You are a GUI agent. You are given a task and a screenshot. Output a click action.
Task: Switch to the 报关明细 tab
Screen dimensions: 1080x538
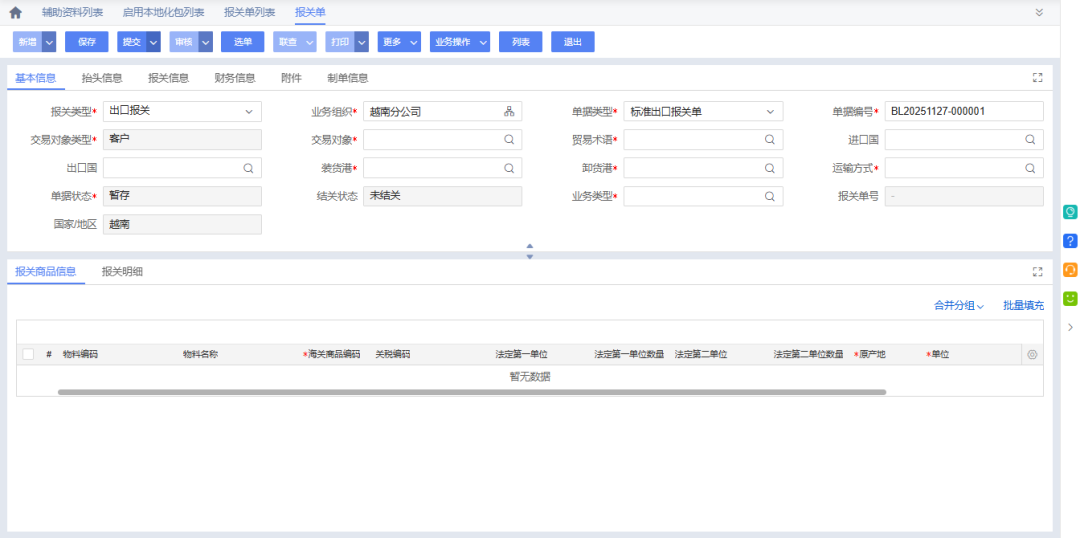(x=122, y=272)
